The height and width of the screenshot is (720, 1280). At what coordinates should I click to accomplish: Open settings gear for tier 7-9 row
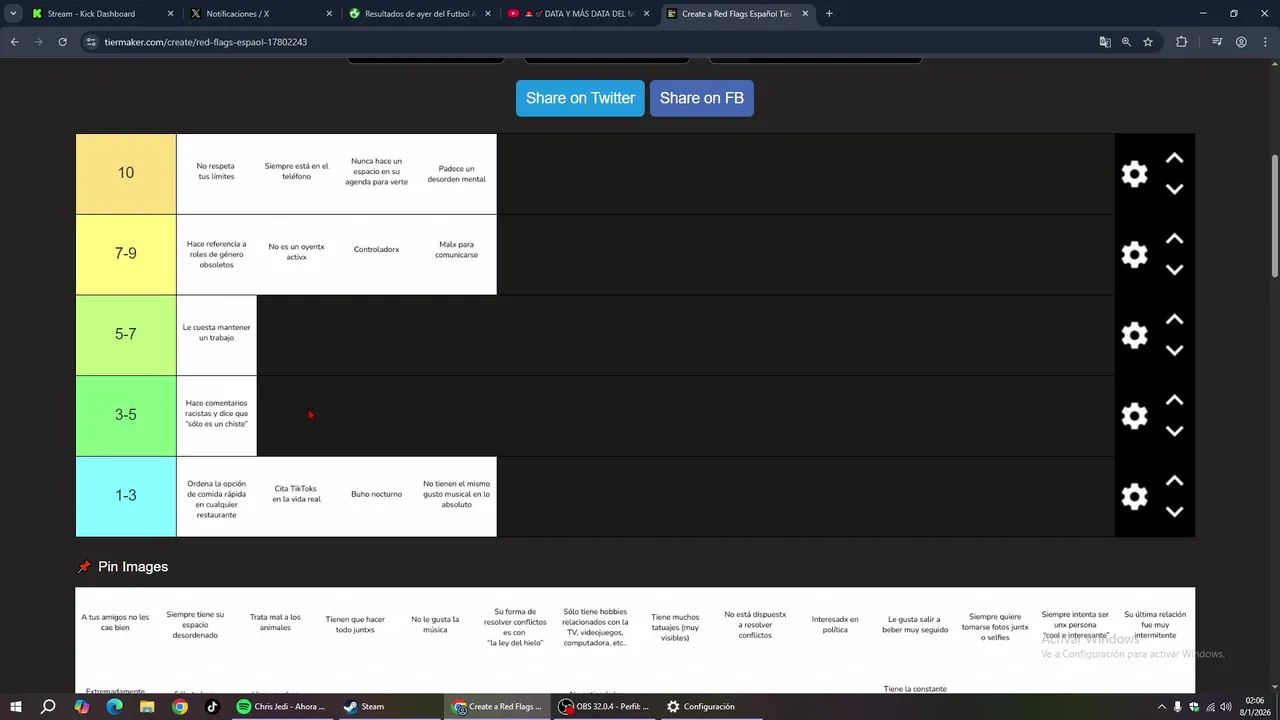pos(1134,255)
